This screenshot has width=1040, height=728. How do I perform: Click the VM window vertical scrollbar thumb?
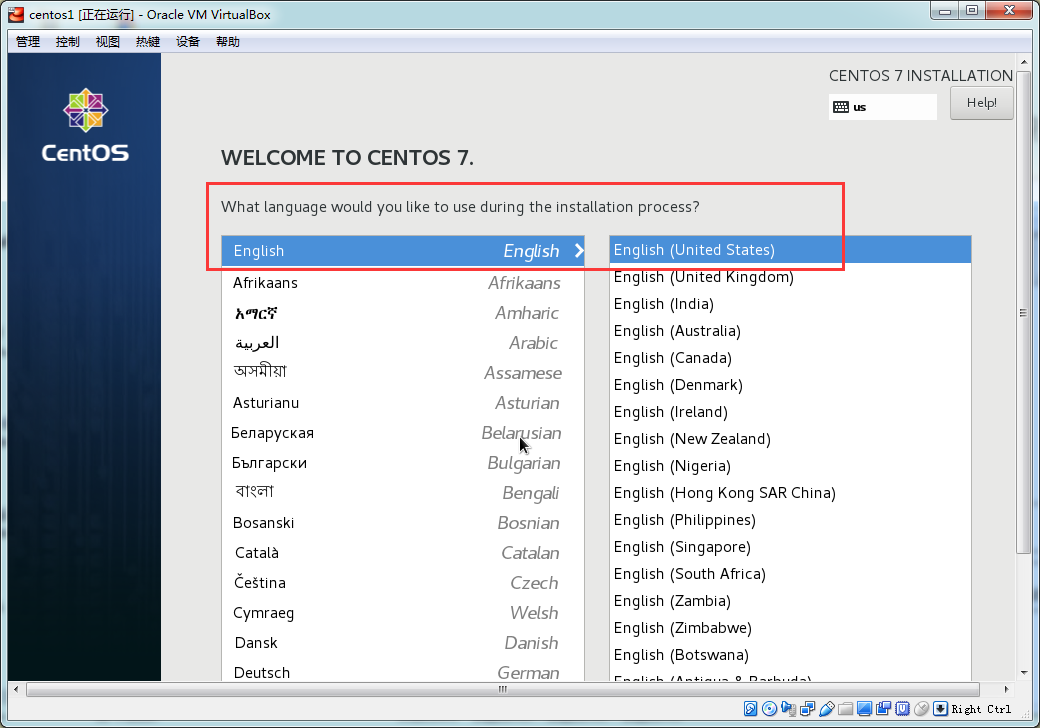click(x=1023, y=313)
